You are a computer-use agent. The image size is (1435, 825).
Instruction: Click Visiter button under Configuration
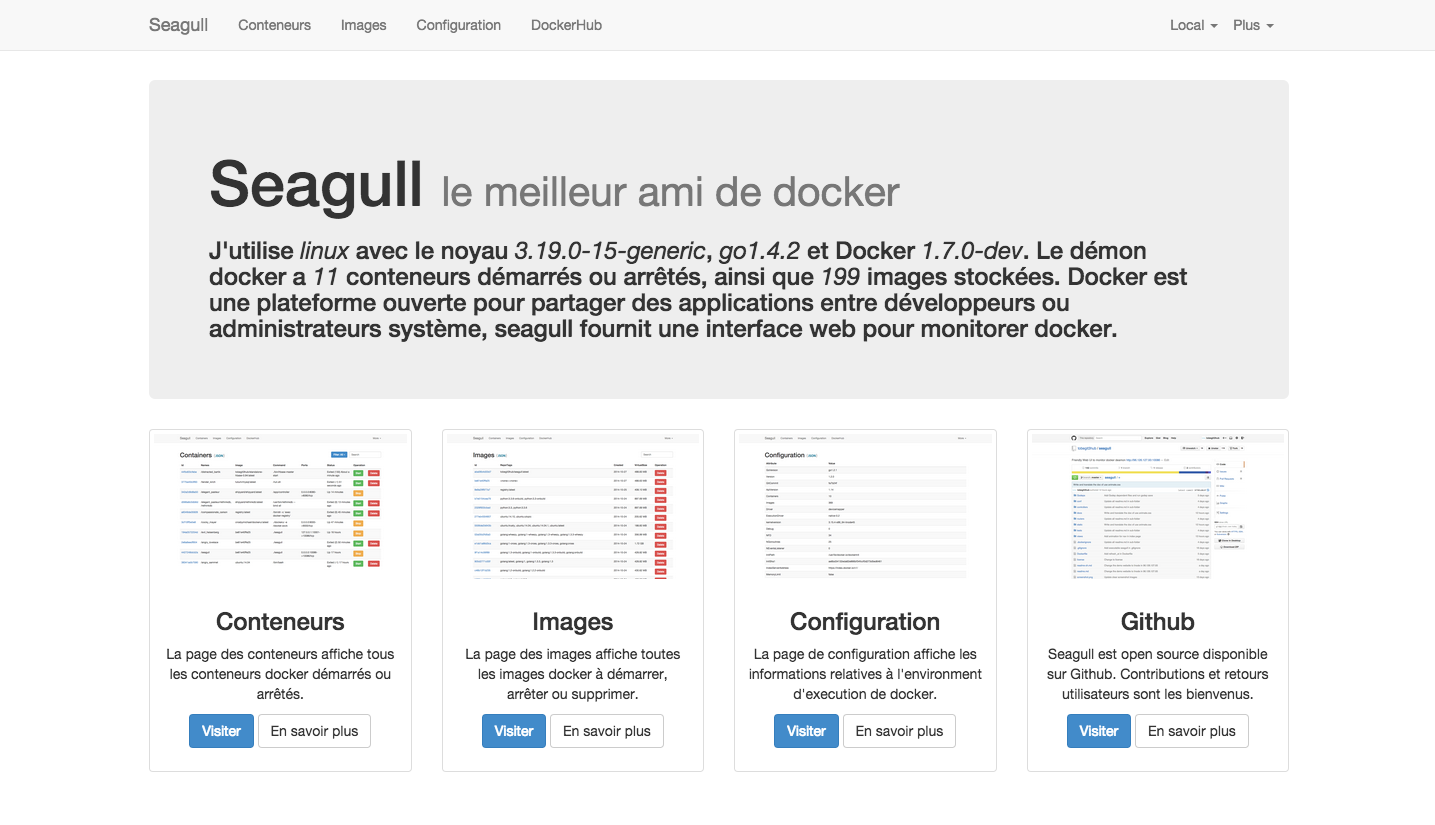click(806, 731)
